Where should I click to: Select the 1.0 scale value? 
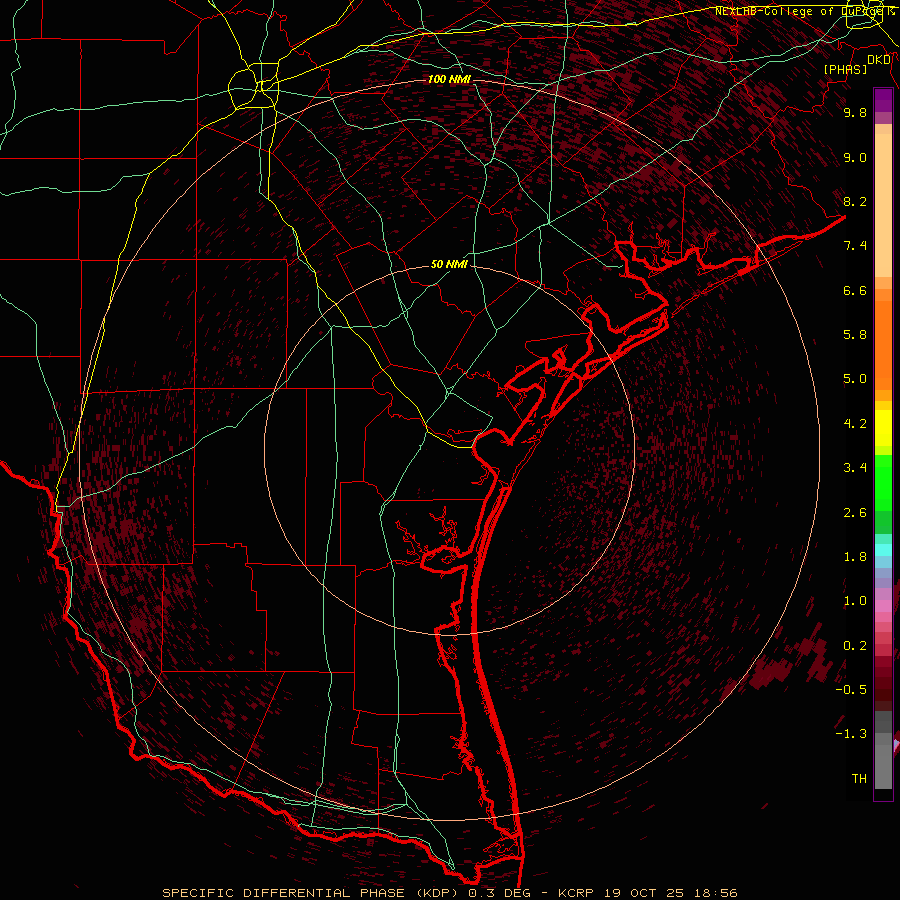point(855,601)
